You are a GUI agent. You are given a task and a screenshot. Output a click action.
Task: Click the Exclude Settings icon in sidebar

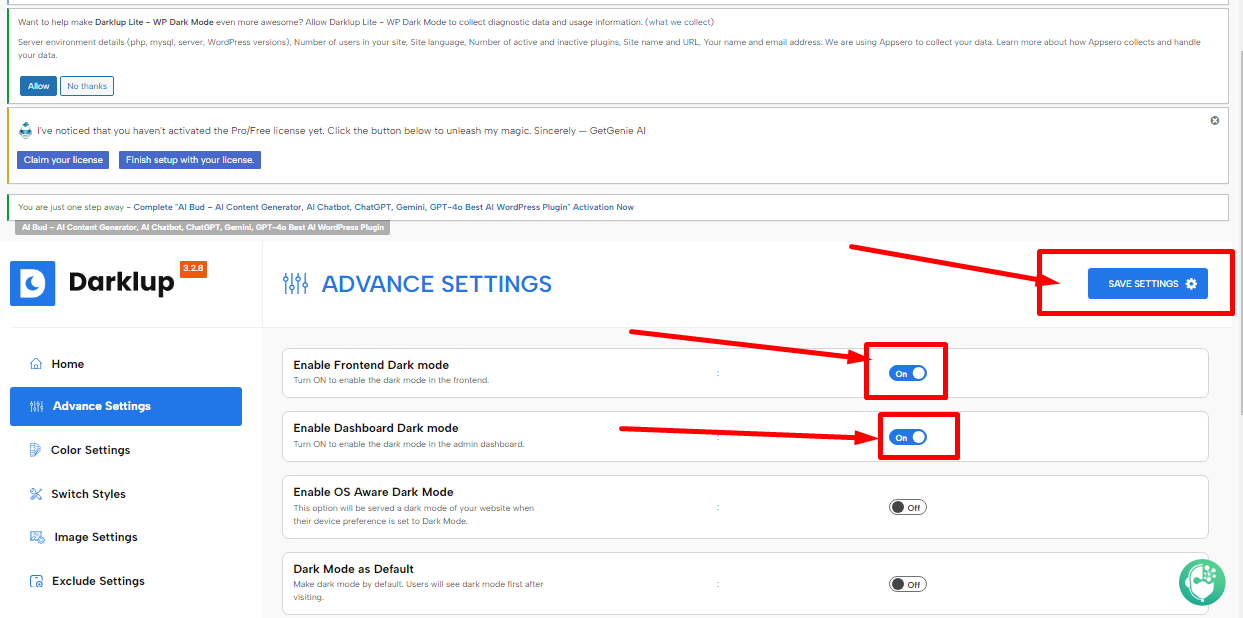click(37, 581)
